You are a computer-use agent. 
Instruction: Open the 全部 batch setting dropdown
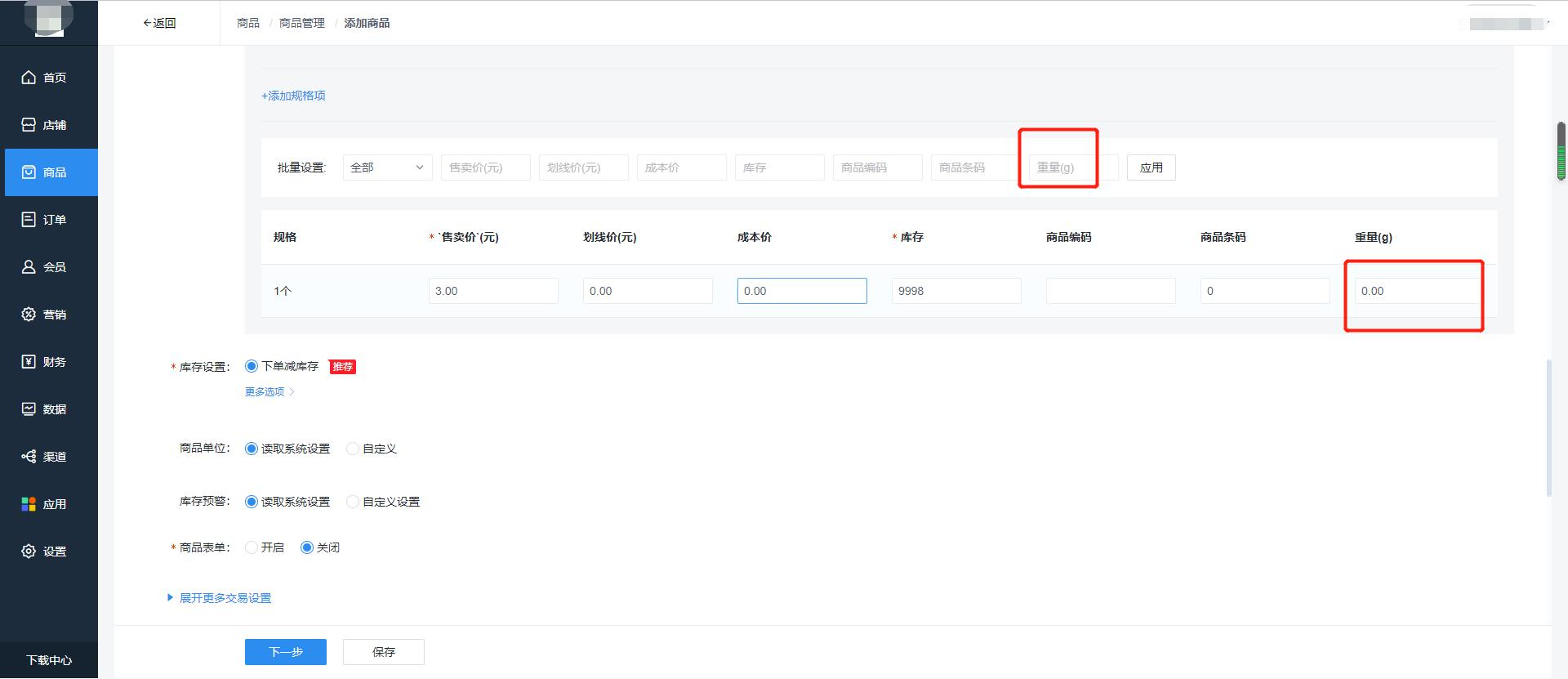(x=387, y=168)
